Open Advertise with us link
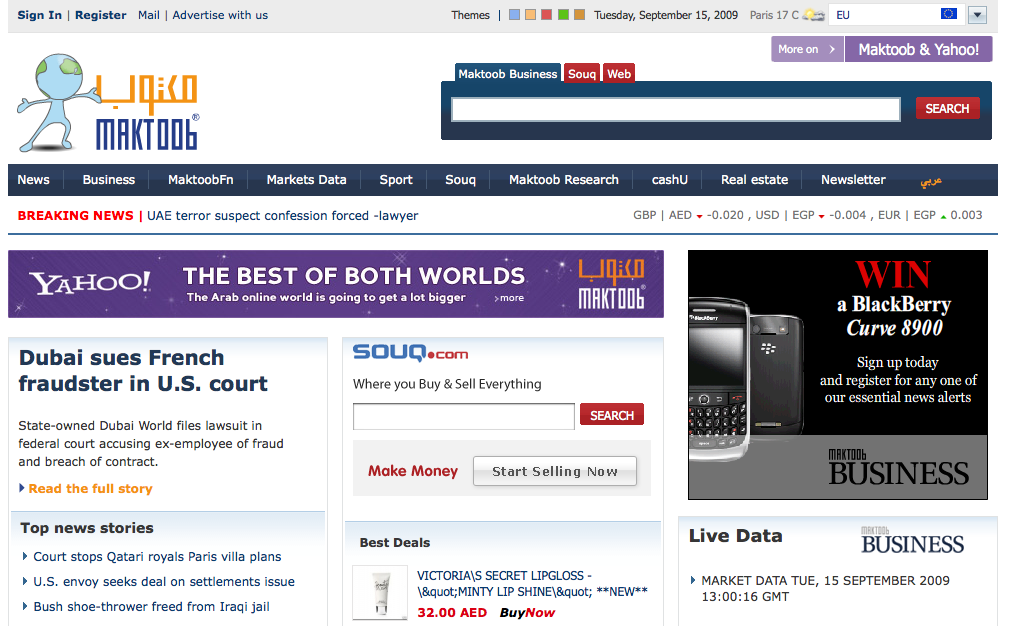The width and height of the screenshot is (1023, 626). pos(220,15)
